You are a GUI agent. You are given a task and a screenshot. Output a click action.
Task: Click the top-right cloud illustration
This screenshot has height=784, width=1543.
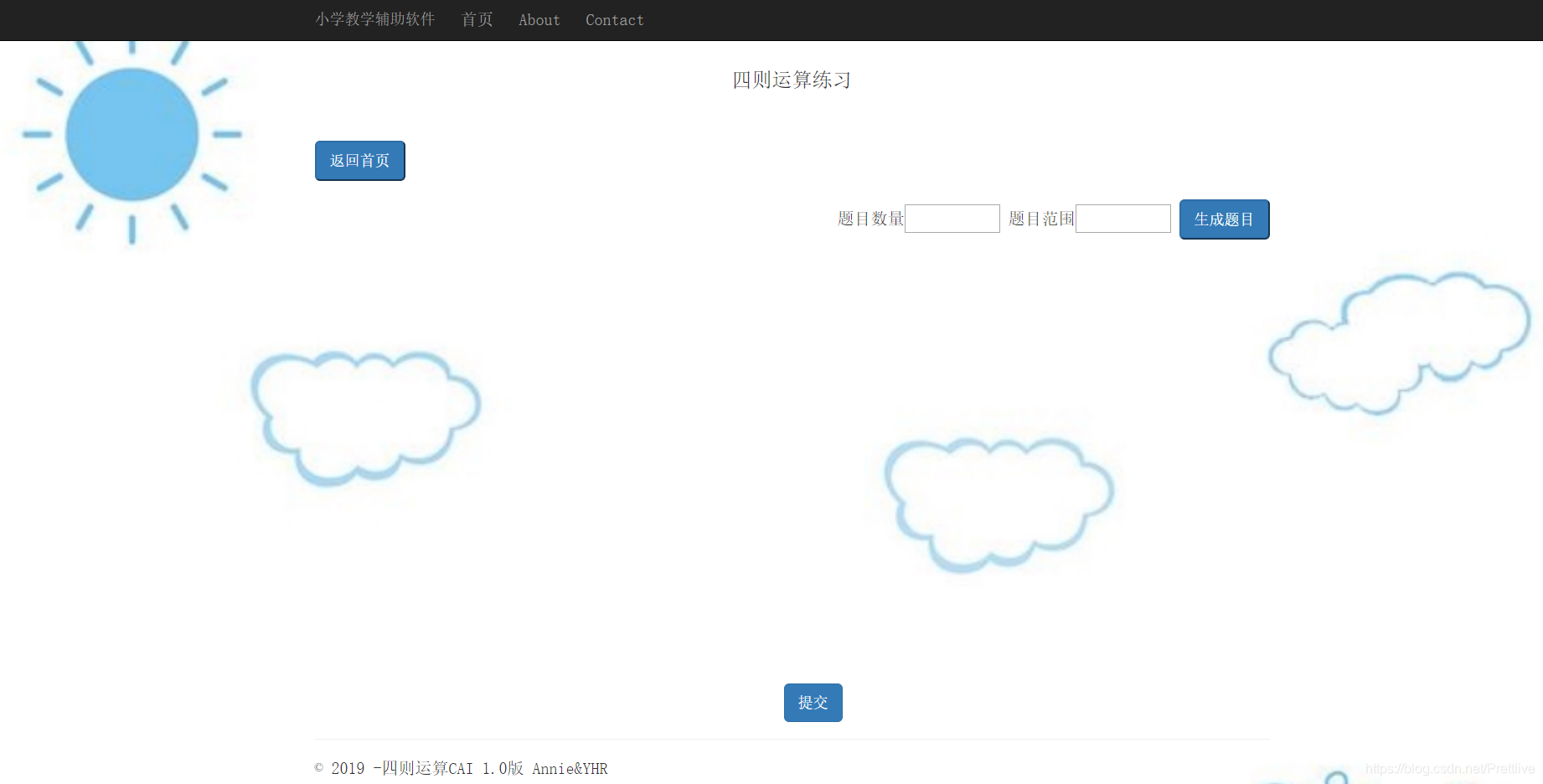click(1399, 343)
